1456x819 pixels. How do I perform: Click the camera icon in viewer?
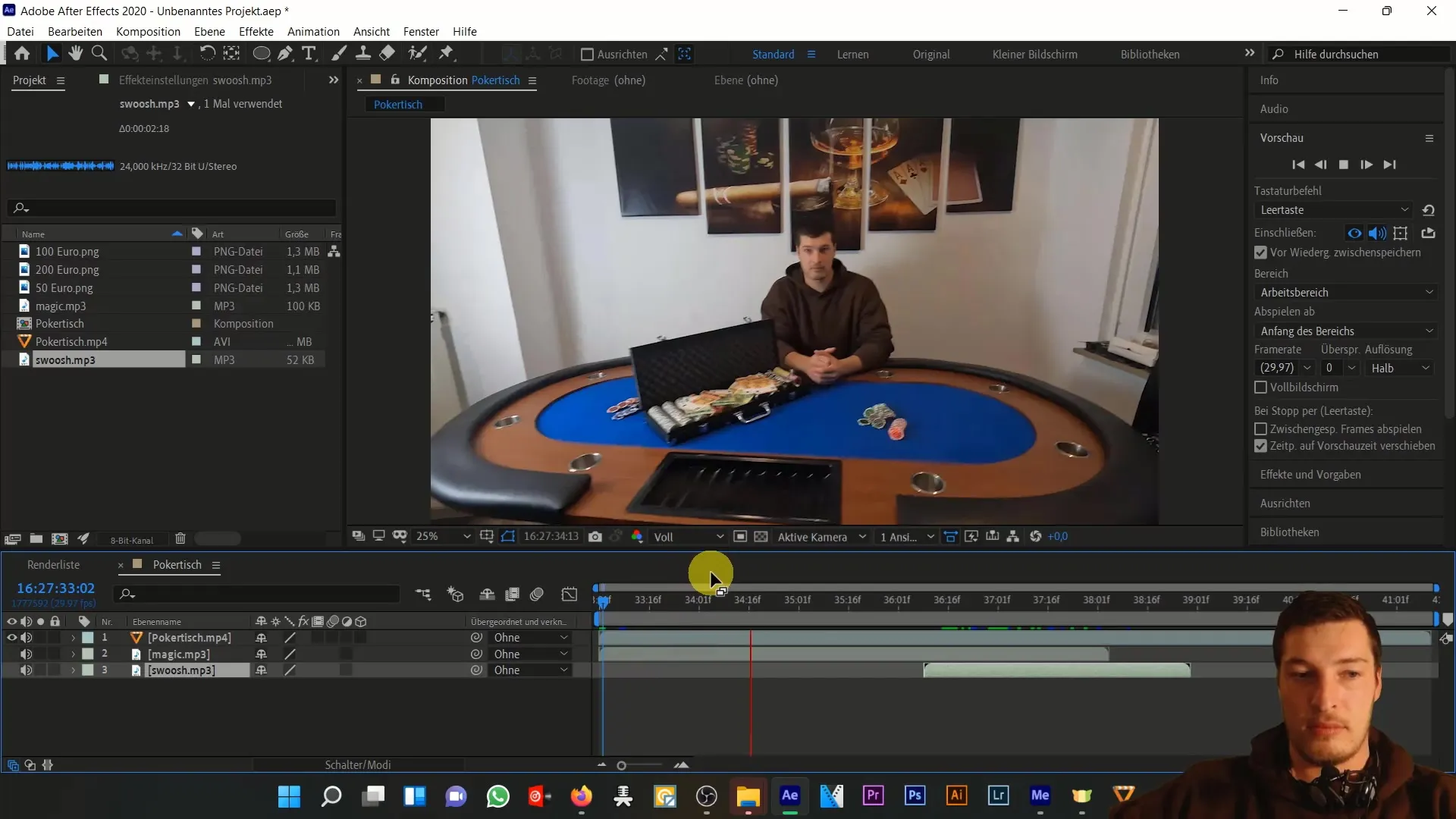[596, 537]
